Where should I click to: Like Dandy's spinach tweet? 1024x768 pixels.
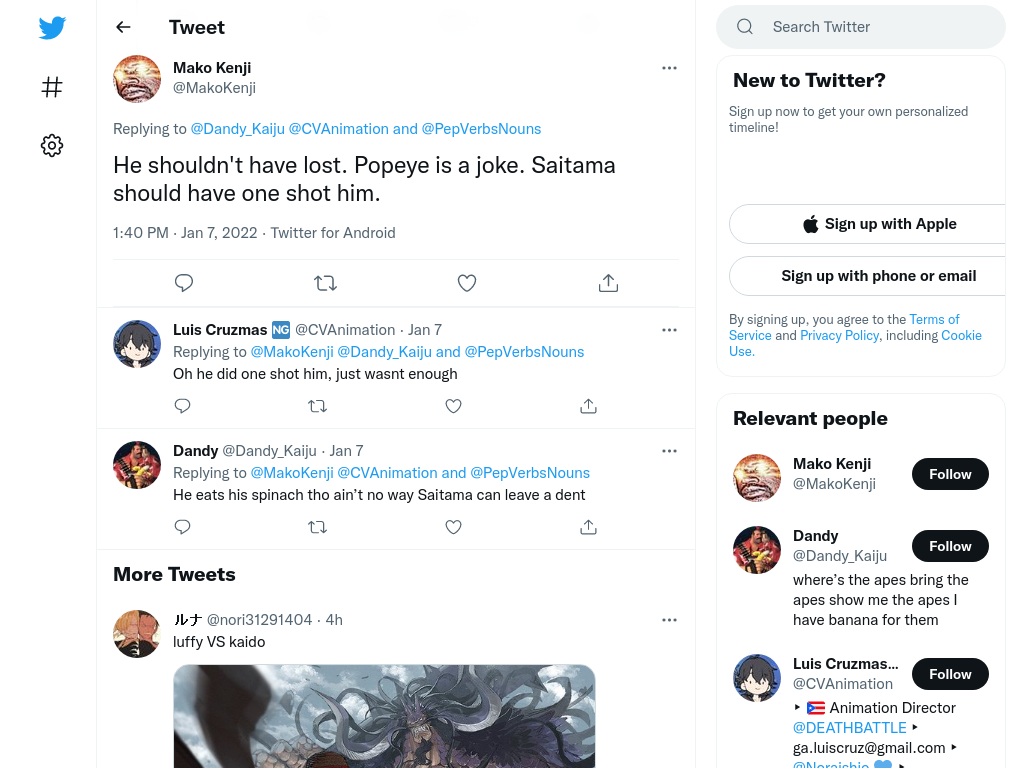[453, 526]
